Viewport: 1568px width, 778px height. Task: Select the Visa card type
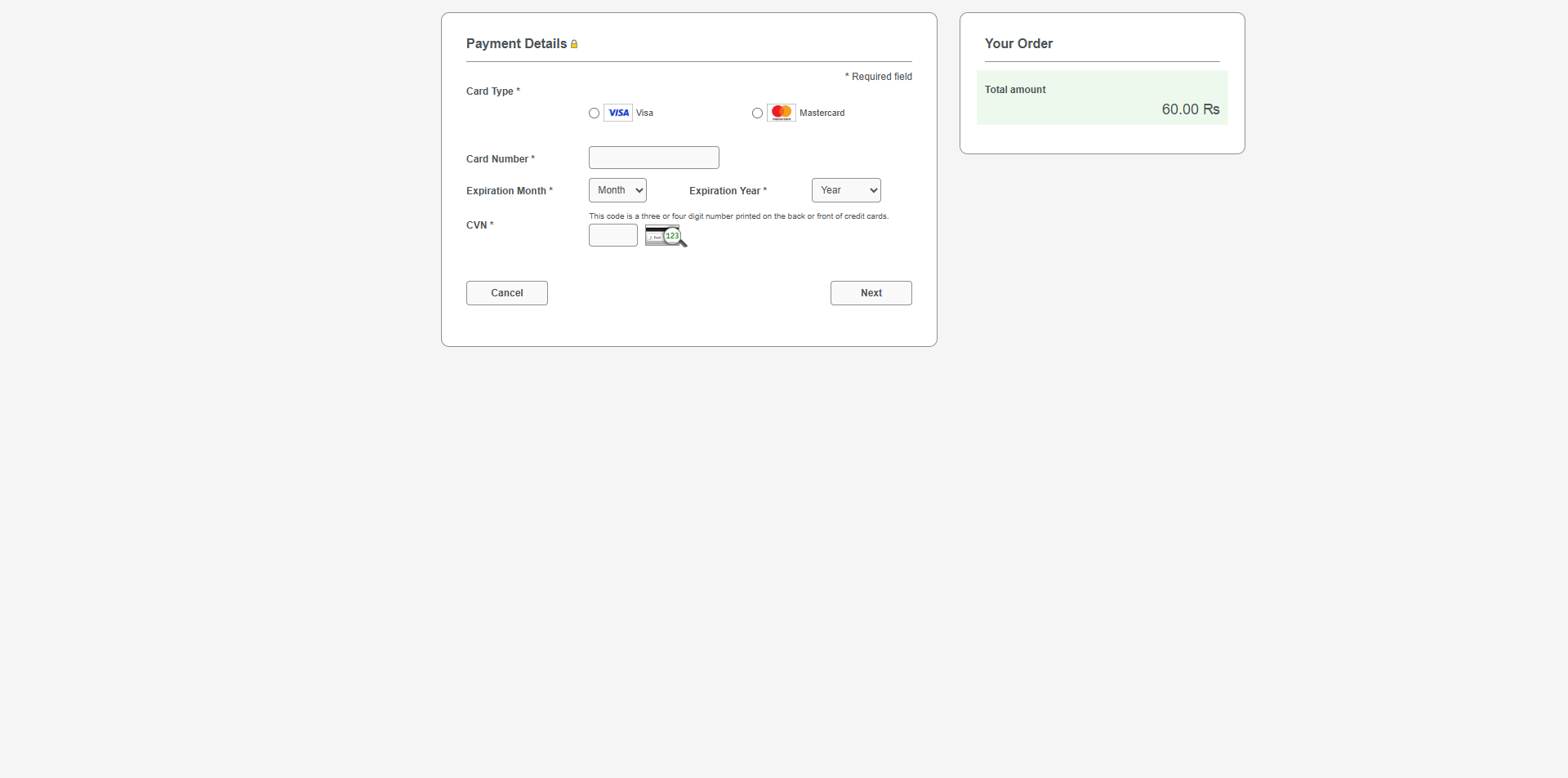[594, 113]
